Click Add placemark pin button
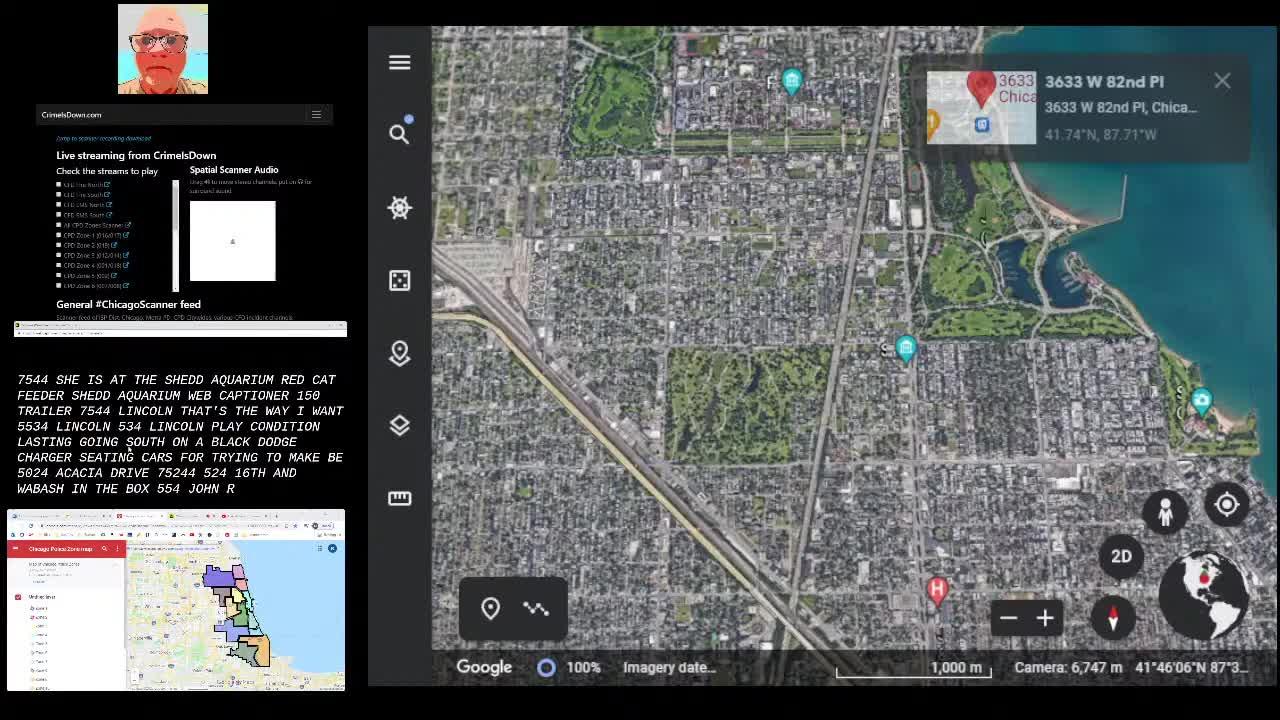 (x=490, y=608)
